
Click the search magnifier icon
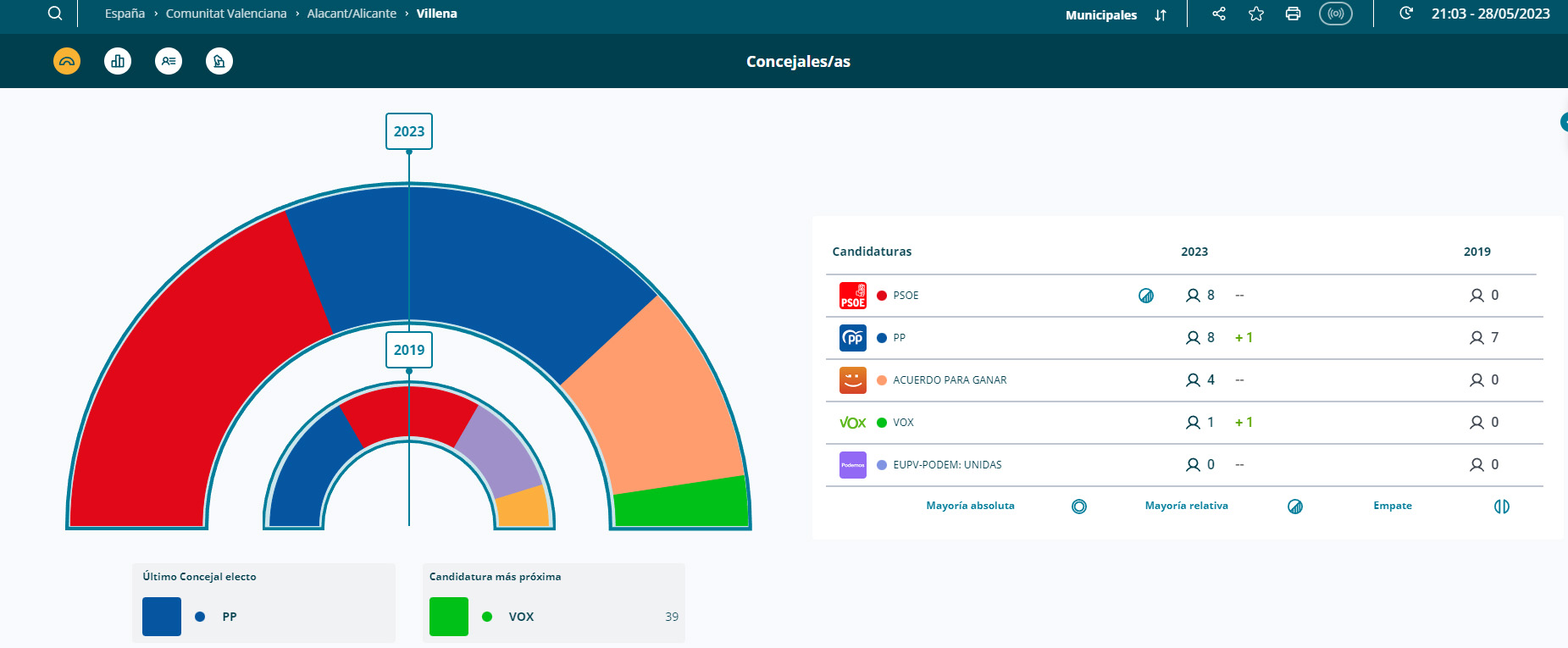click(x=55, y=14)
